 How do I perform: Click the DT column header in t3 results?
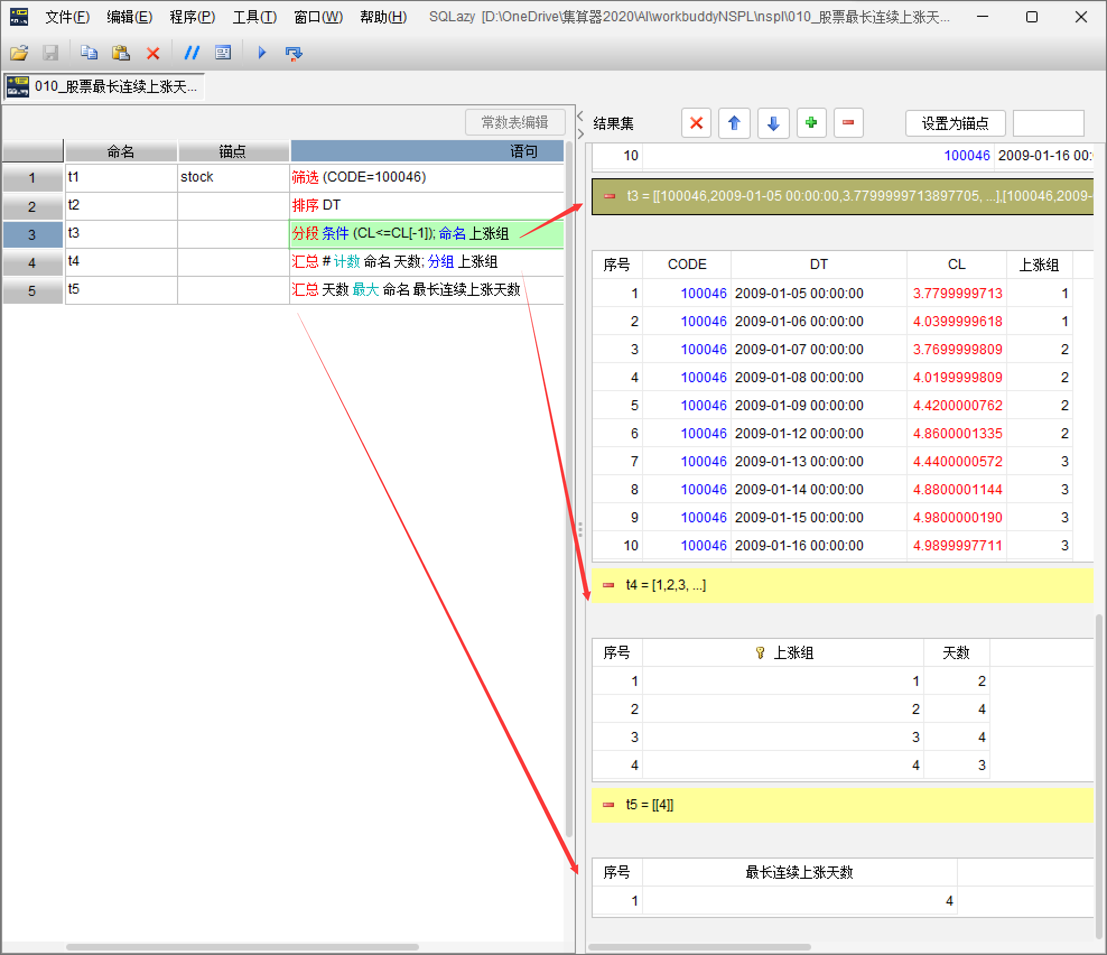pos(819,265)
